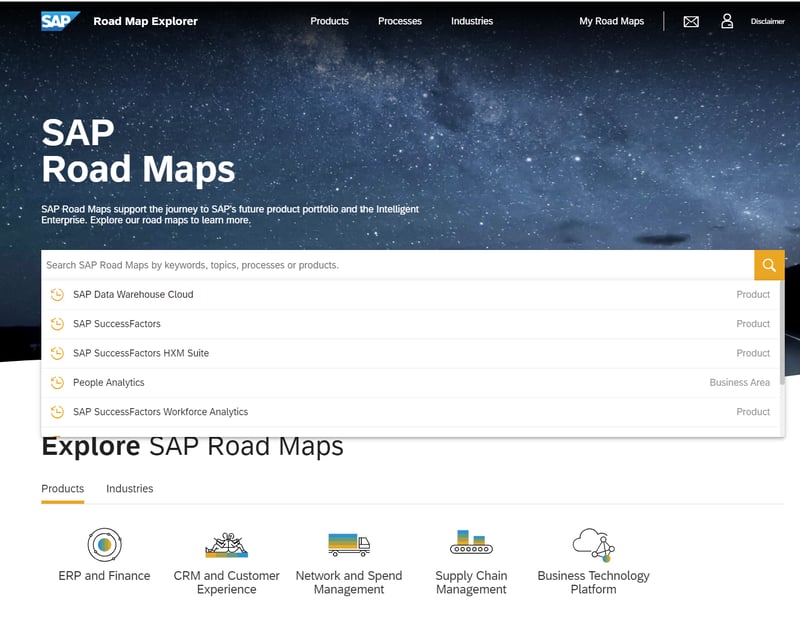800x619 pixels.
Task: Select the CRM and Customer Experience icon
Action: coord(227,544)
